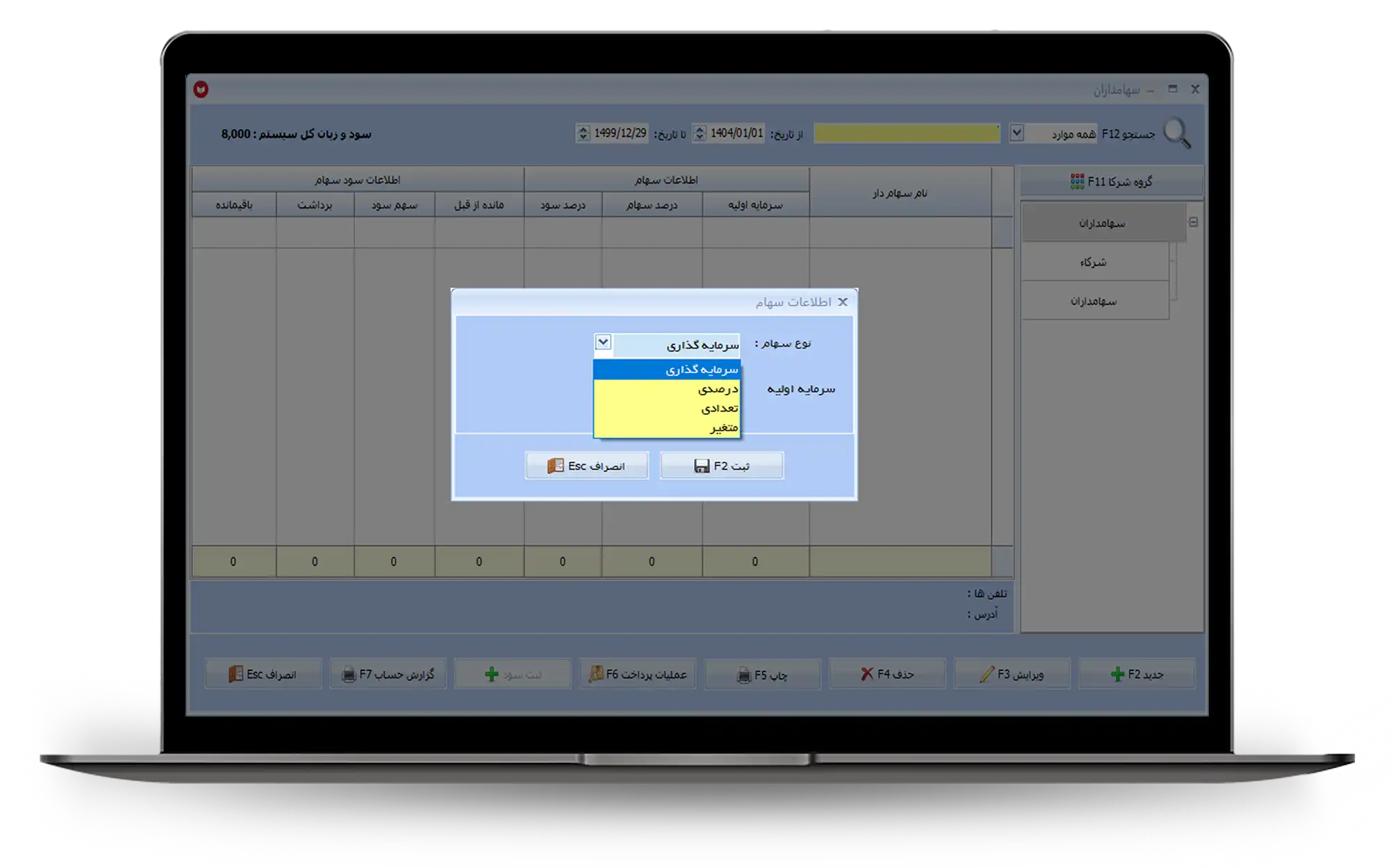The width and height of the screenshot is (1392, 868).
Task: Click the red X delete F4 icon
Action: pos(867,674)
